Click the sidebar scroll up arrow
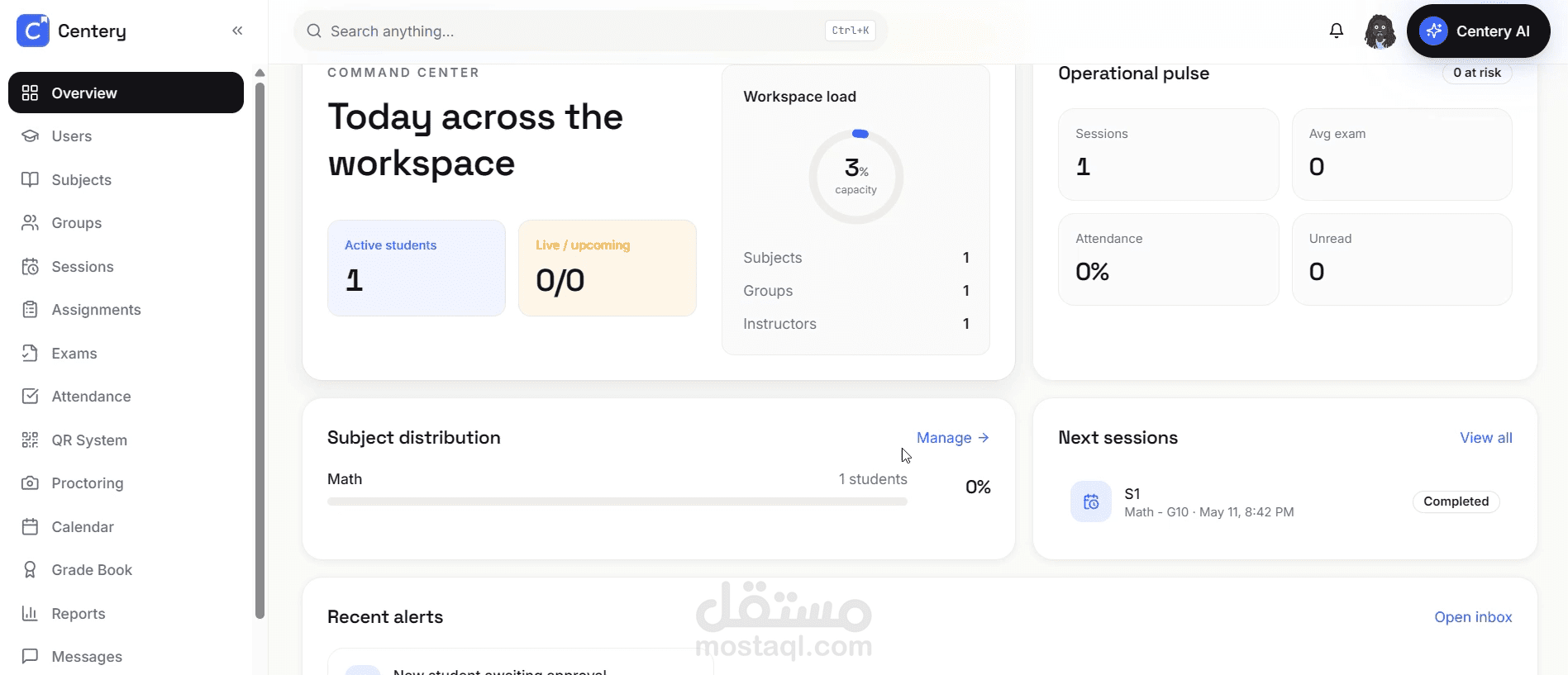This screenshot has width=1568, height=675. pyautogui.click(x=260, y=73)
